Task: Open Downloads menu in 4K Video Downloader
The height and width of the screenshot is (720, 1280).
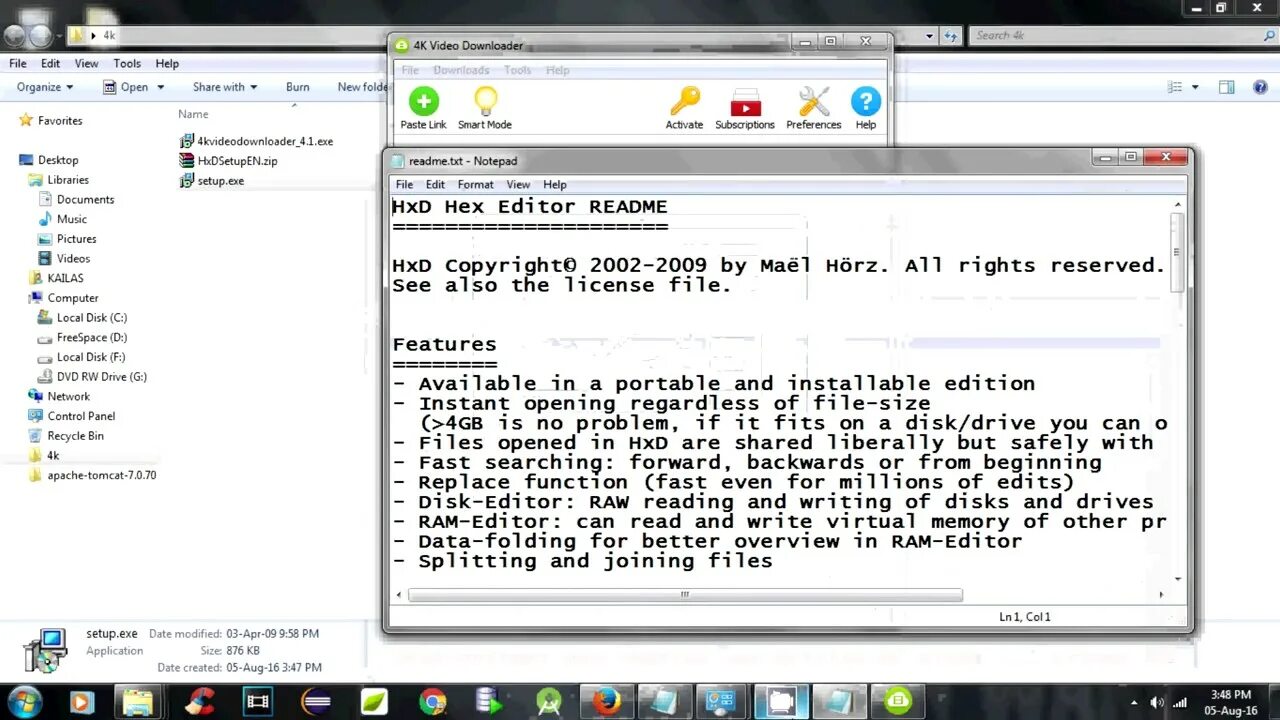Action: click(x=461, y=70)
